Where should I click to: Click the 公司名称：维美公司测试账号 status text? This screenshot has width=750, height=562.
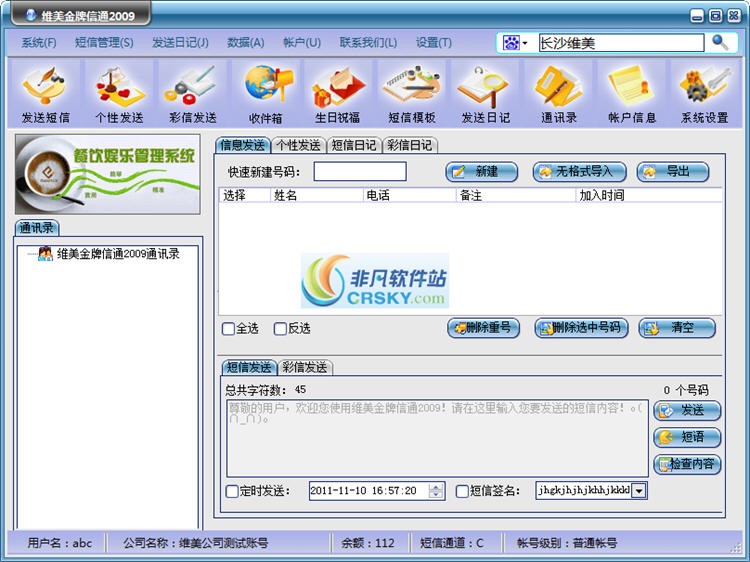[196, 543]
